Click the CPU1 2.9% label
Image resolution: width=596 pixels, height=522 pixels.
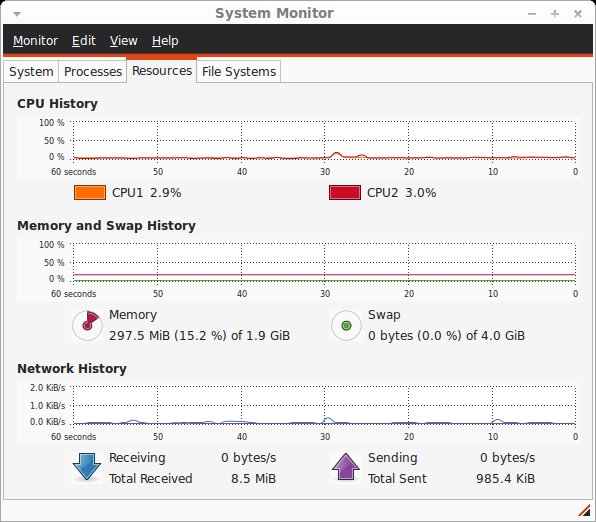[x=146, y=193]
